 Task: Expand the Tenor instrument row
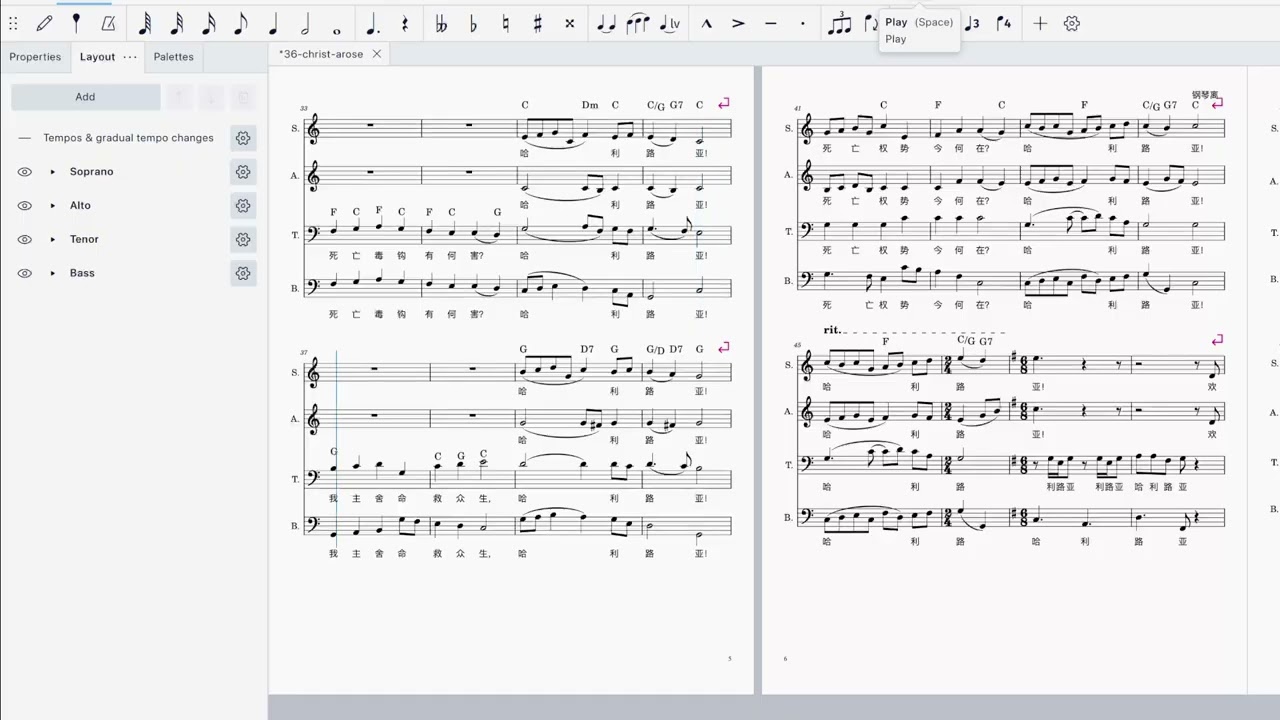click(x=52, y=240)
